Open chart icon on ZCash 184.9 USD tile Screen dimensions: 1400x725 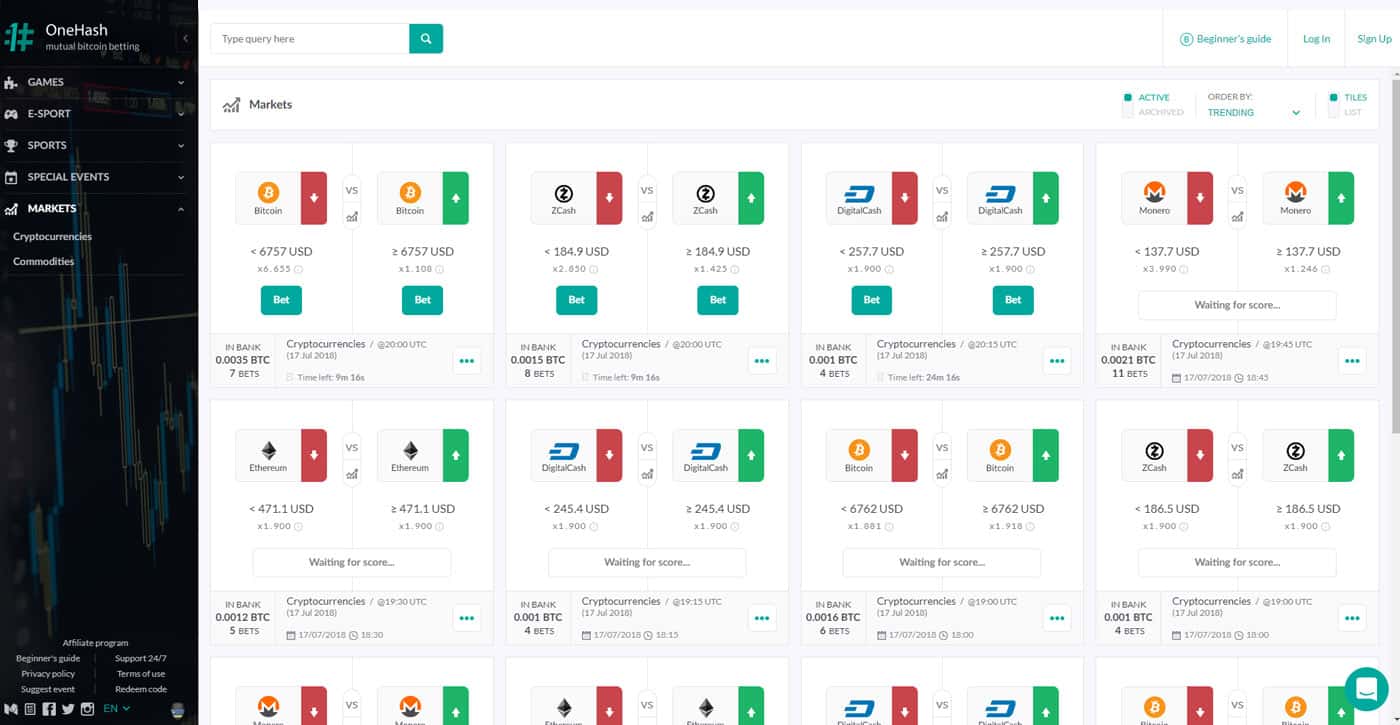click(x=647, y=216)
